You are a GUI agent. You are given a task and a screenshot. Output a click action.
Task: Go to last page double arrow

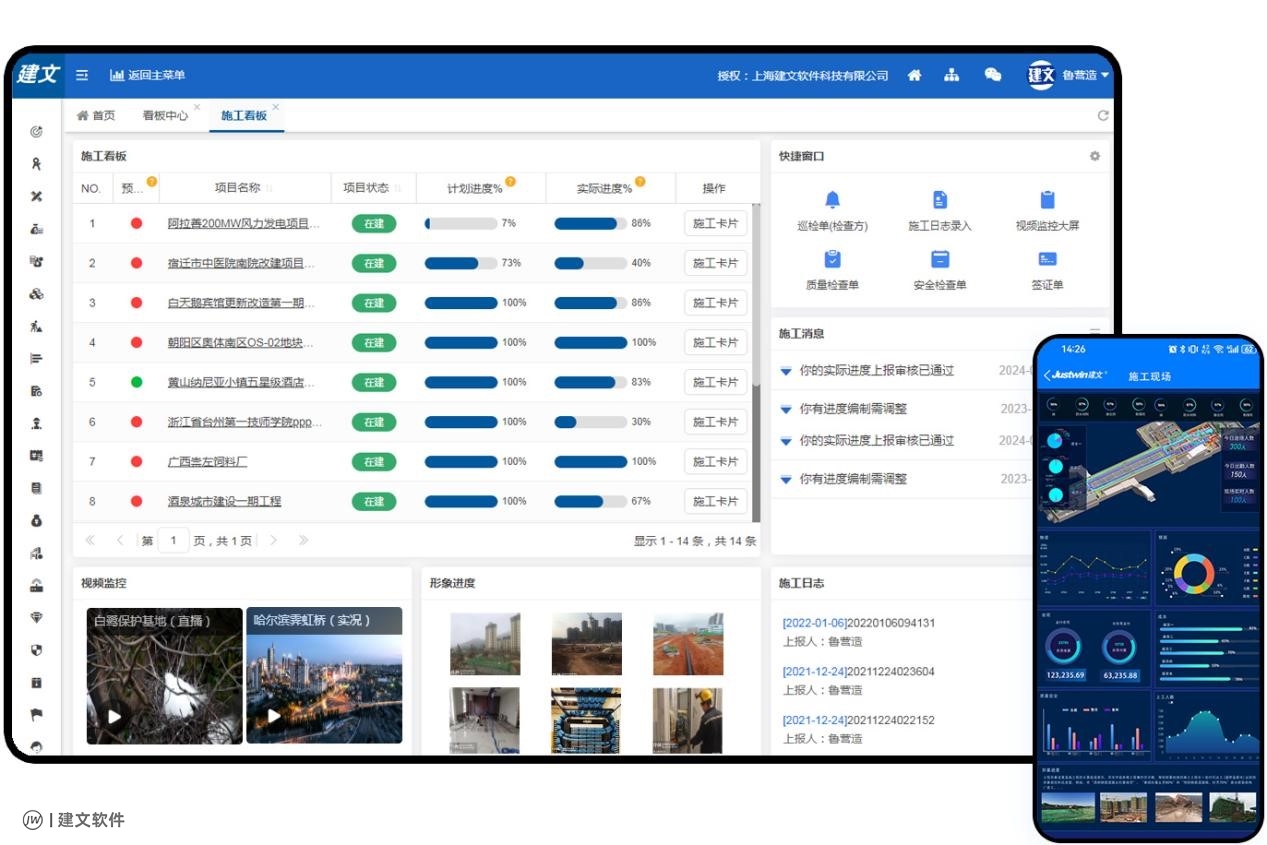(303, 541)
